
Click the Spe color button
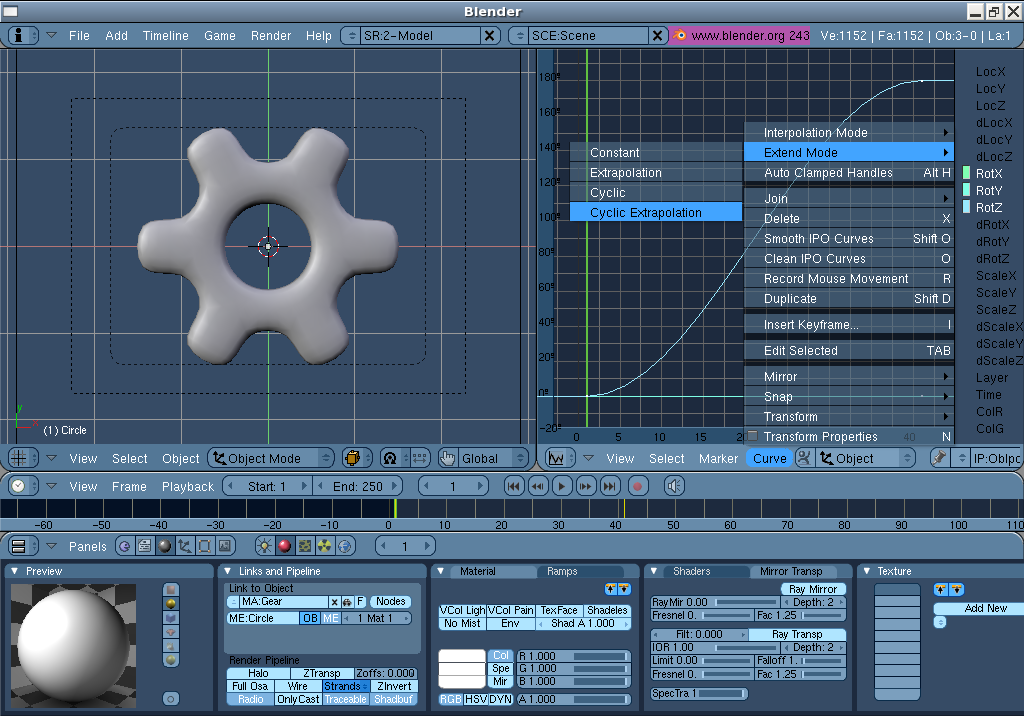coord(501,668)
